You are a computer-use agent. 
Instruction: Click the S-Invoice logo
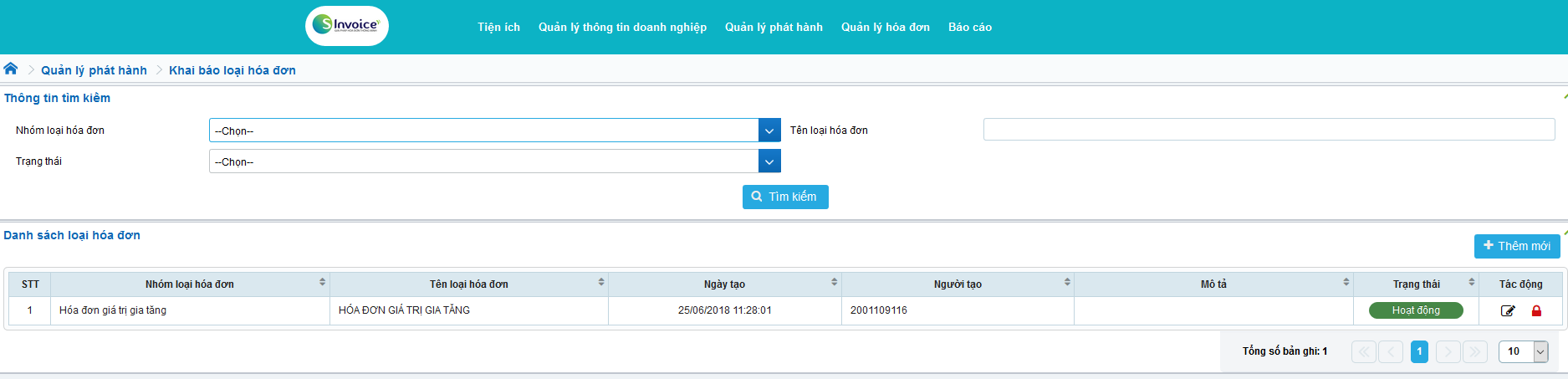(x=347, y=26)
